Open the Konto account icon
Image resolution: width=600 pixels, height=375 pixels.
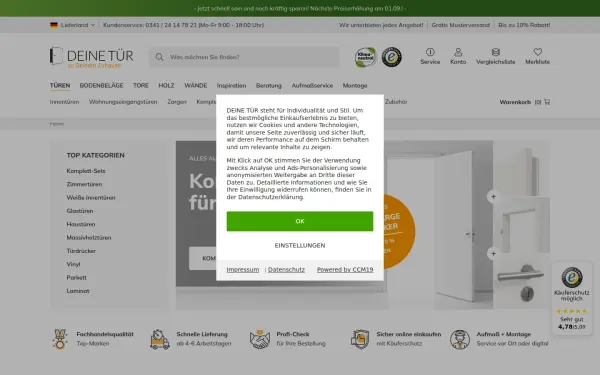point(458,56)
